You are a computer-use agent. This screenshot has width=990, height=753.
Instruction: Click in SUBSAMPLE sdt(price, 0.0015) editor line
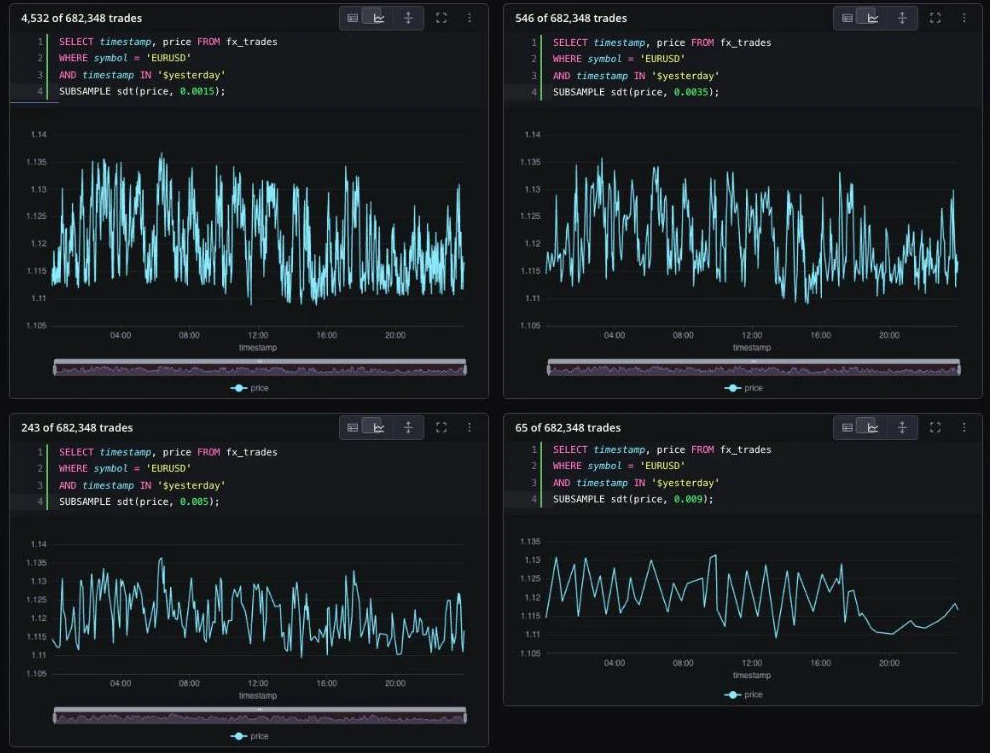coord(142,92)
